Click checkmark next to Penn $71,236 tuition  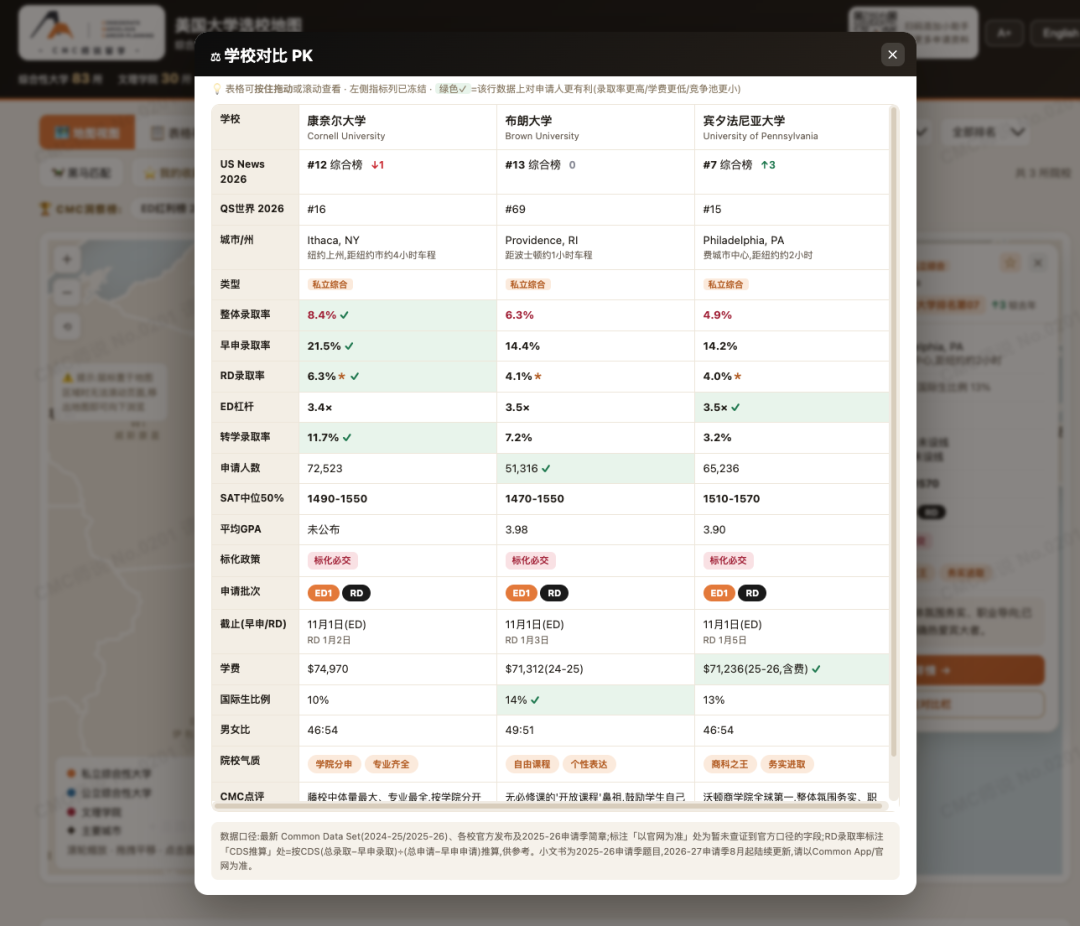(816, 669)
